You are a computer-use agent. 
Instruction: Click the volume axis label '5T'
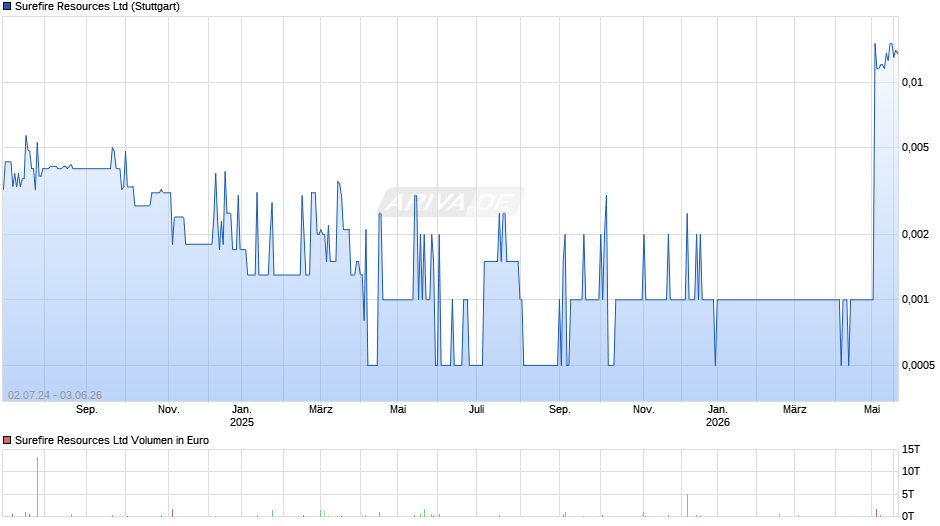[x=908, y=494]
